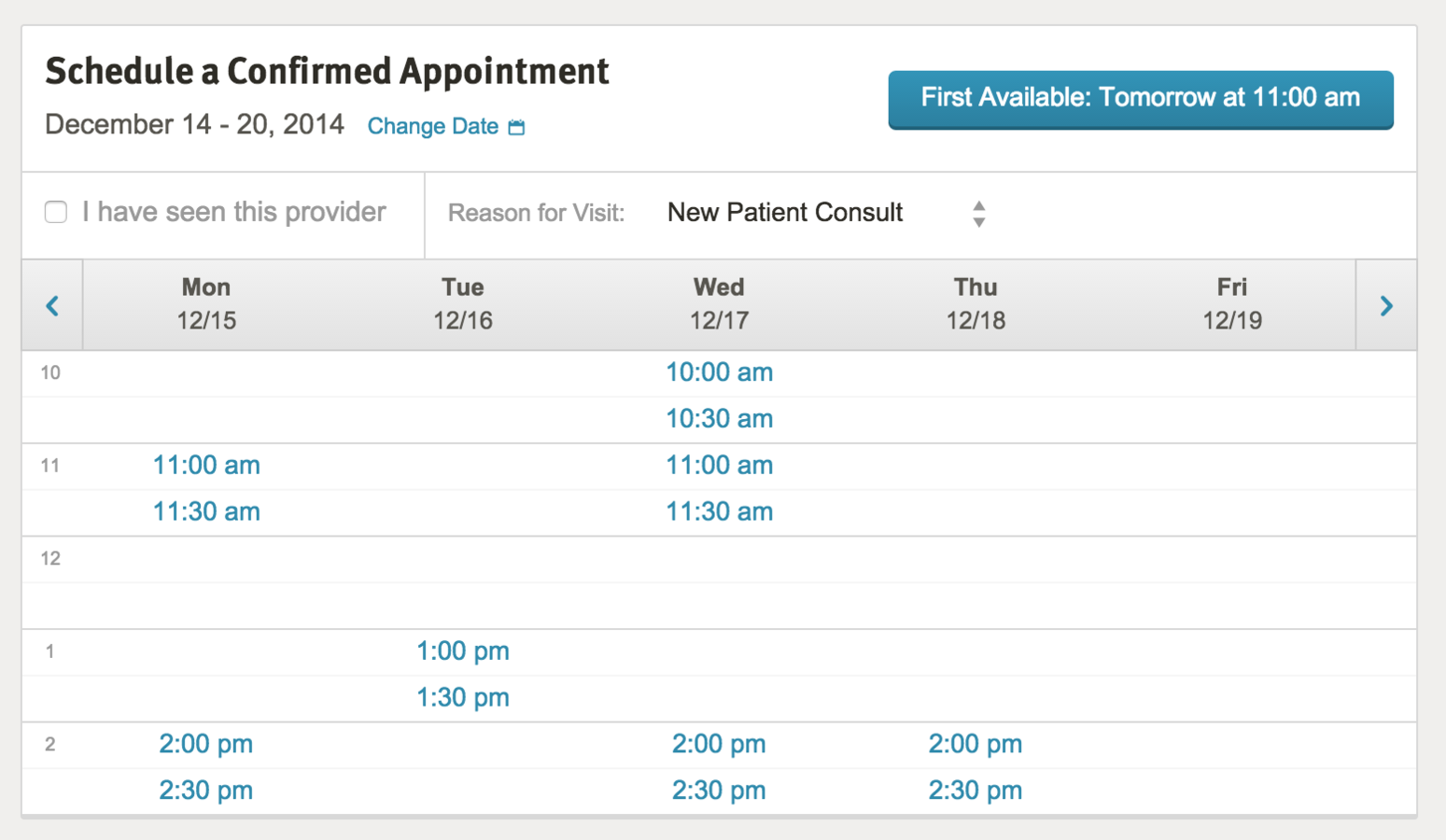Go to previous week using left arrow

52,305
